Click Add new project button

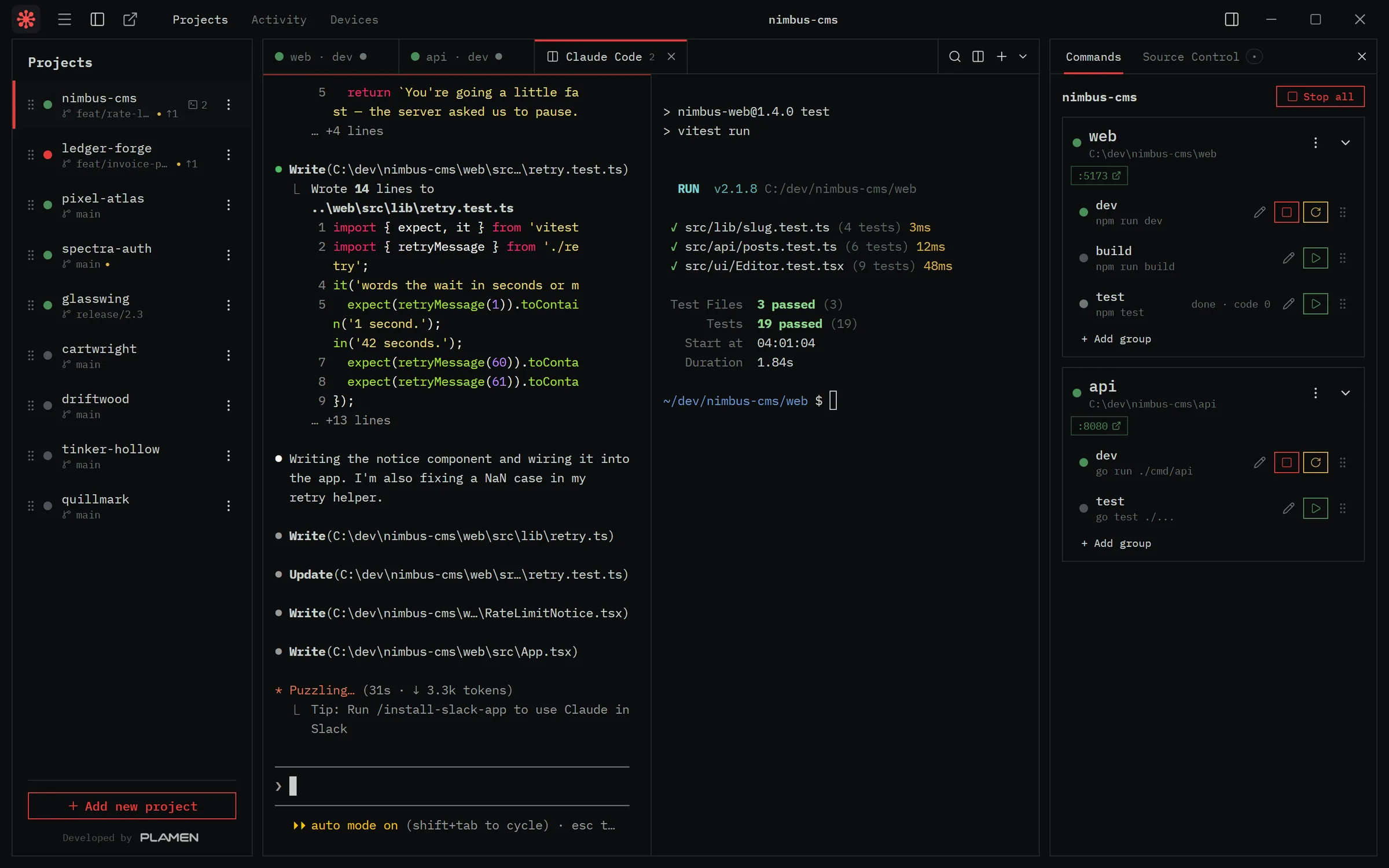132,806
